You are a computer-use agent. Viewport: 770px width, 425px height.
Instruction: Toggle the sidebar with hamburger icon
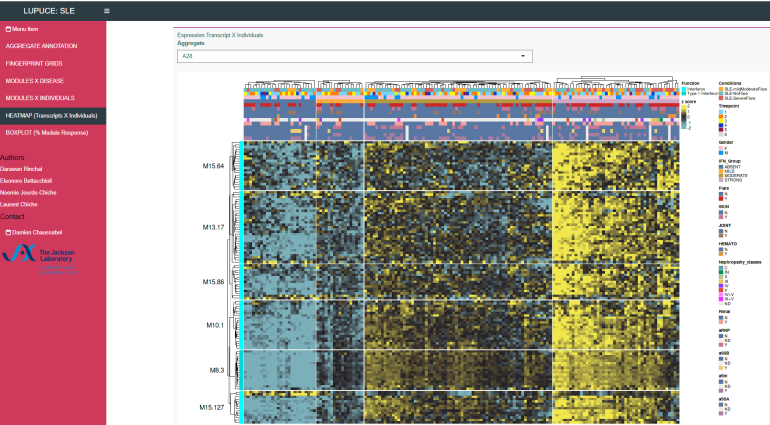107,10
